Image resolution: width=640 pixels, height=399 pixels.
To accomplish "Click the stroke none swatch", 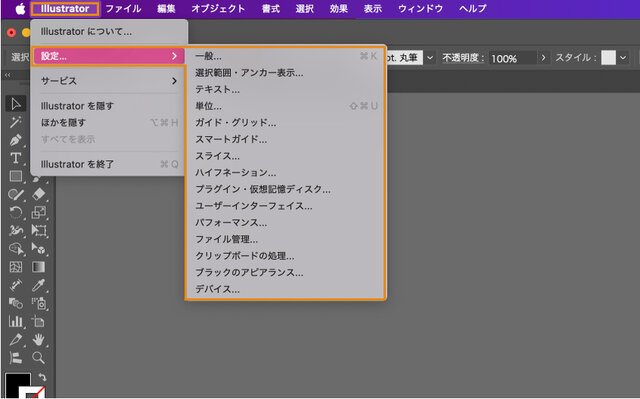I will point(33,393).
